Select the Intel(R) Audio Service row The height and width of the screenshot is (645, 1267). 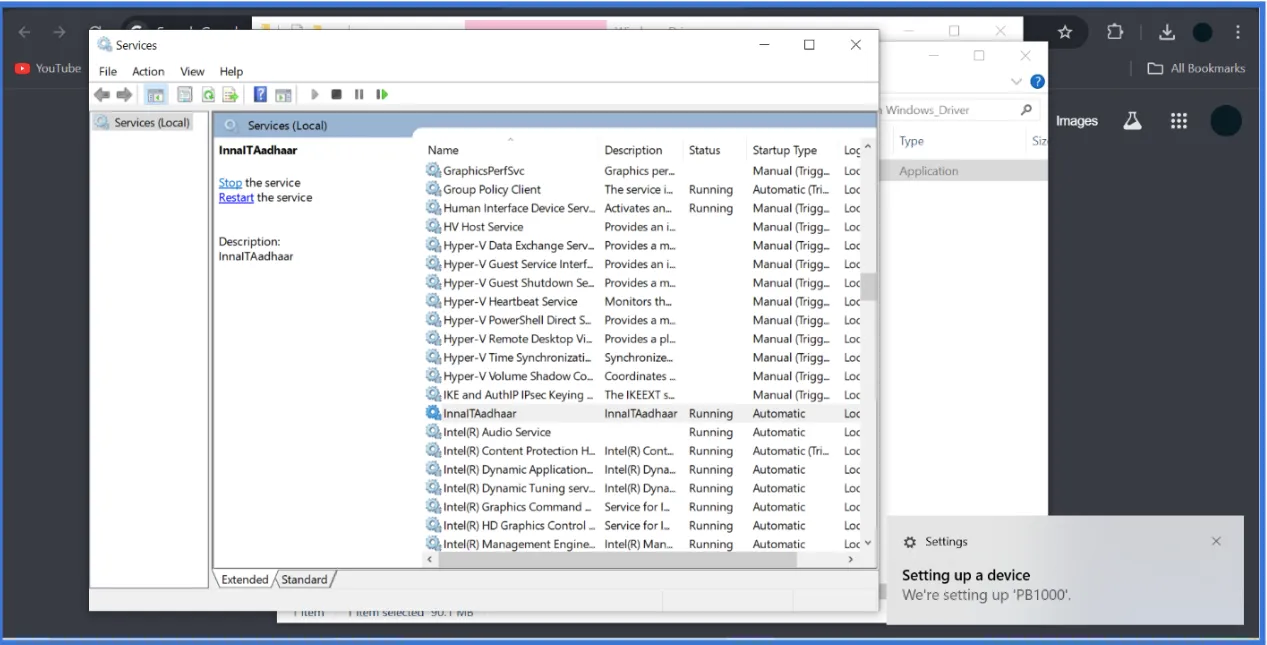point(642,432)
